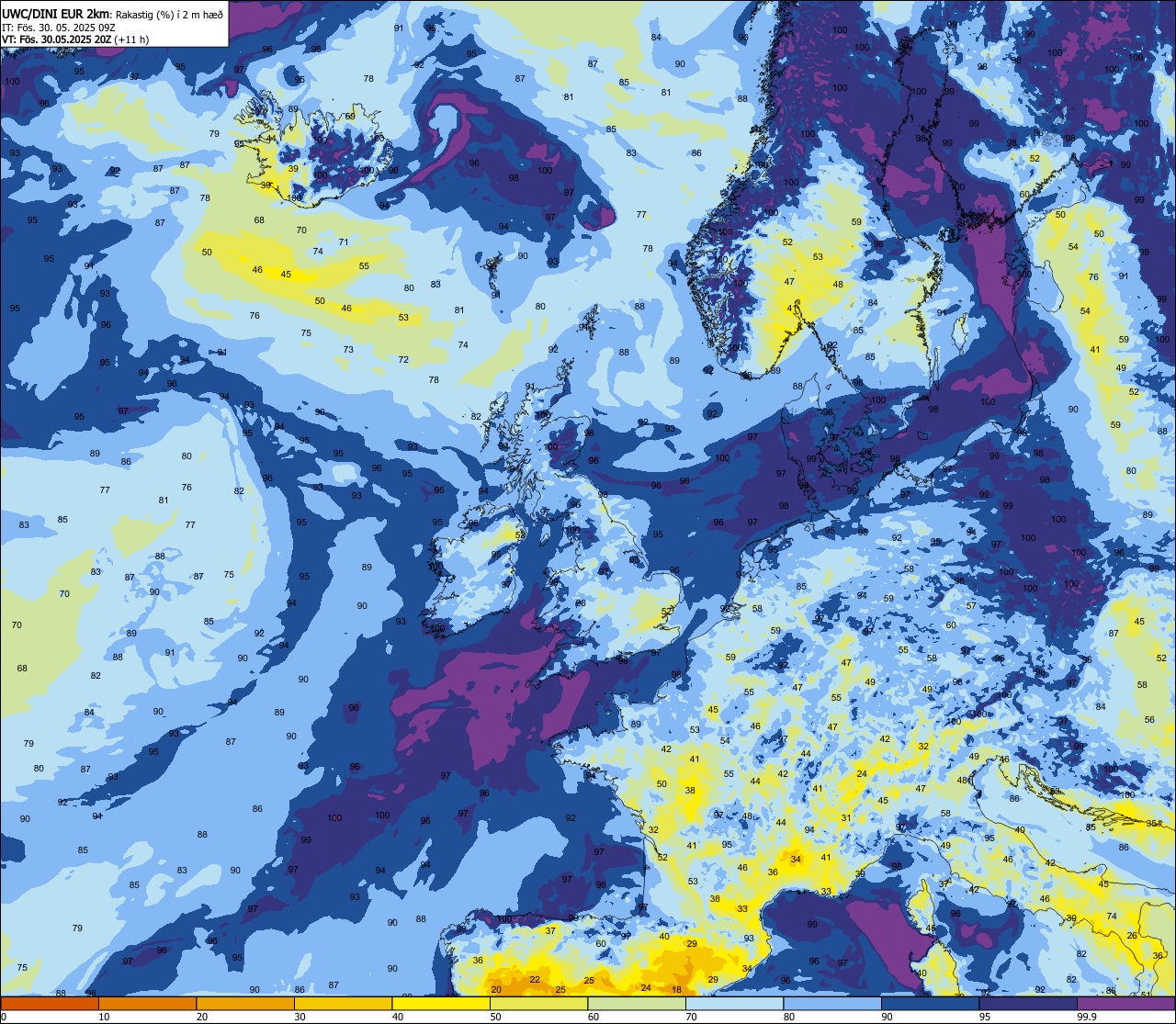Screen dimensions: 1176x1024
Task: Click the 90–95% dark blue legend segment
Action: 930,1003
